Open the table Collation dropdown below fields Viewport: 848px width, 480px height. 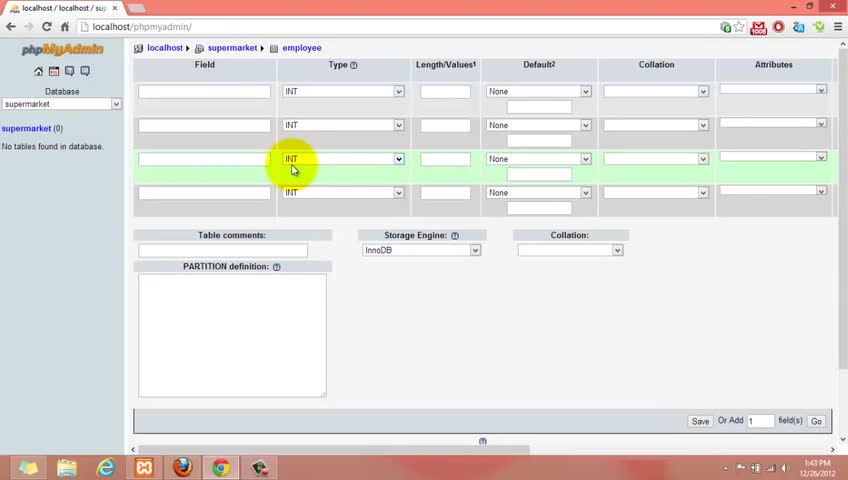click(571, 250)
